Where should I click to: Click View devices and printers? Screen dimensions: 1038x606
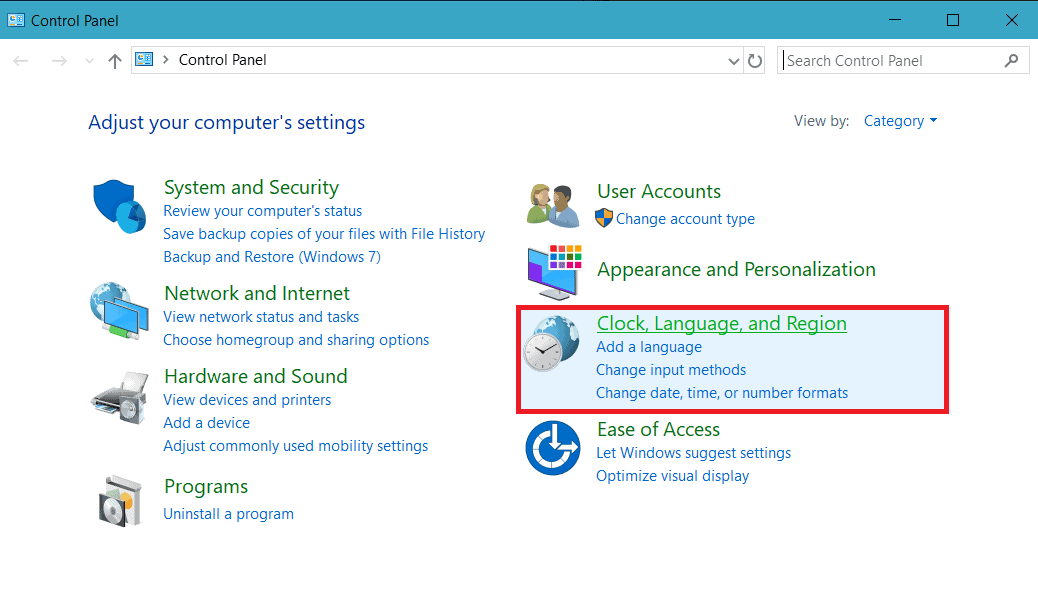(x=247, y=399)
